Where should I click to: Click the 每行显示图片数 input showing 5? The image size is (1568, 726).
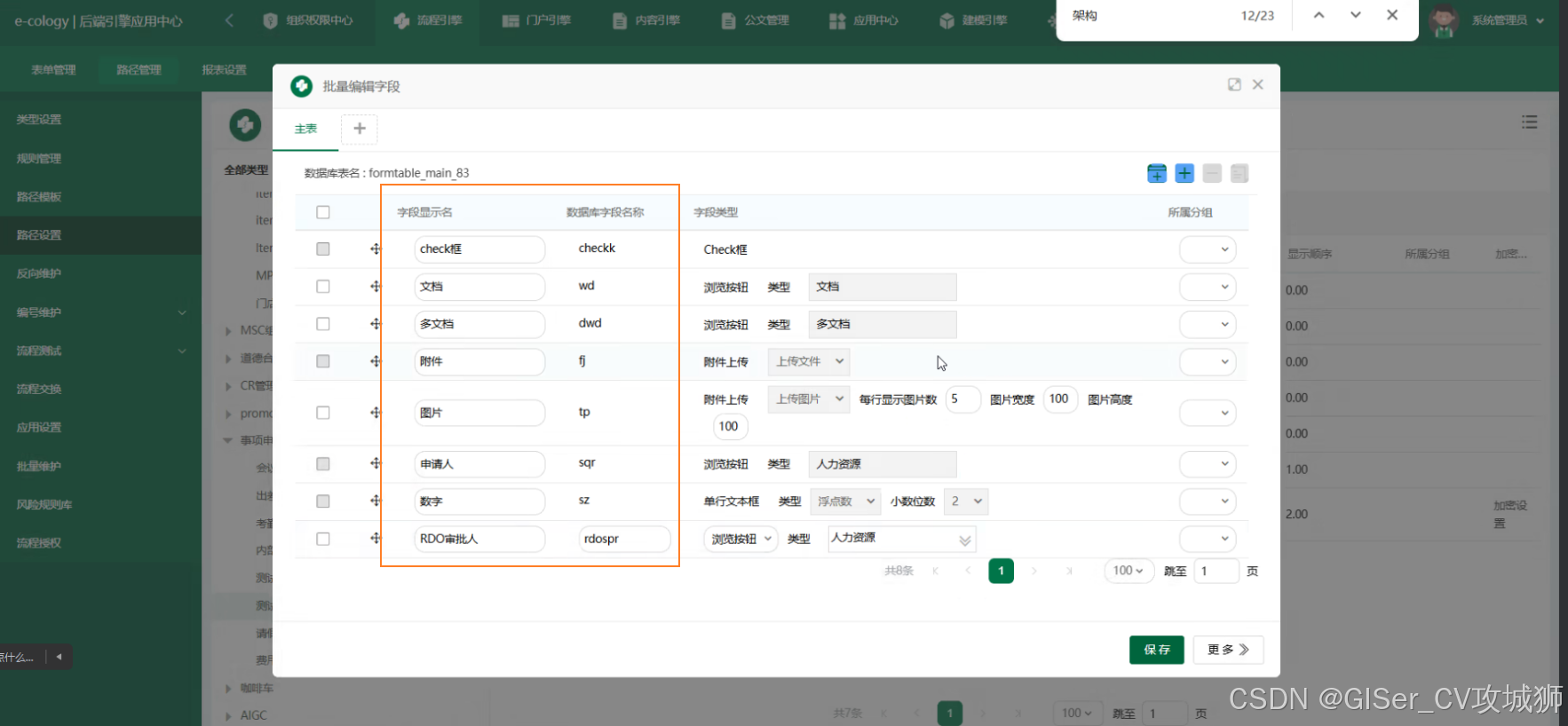pos(963,399)
